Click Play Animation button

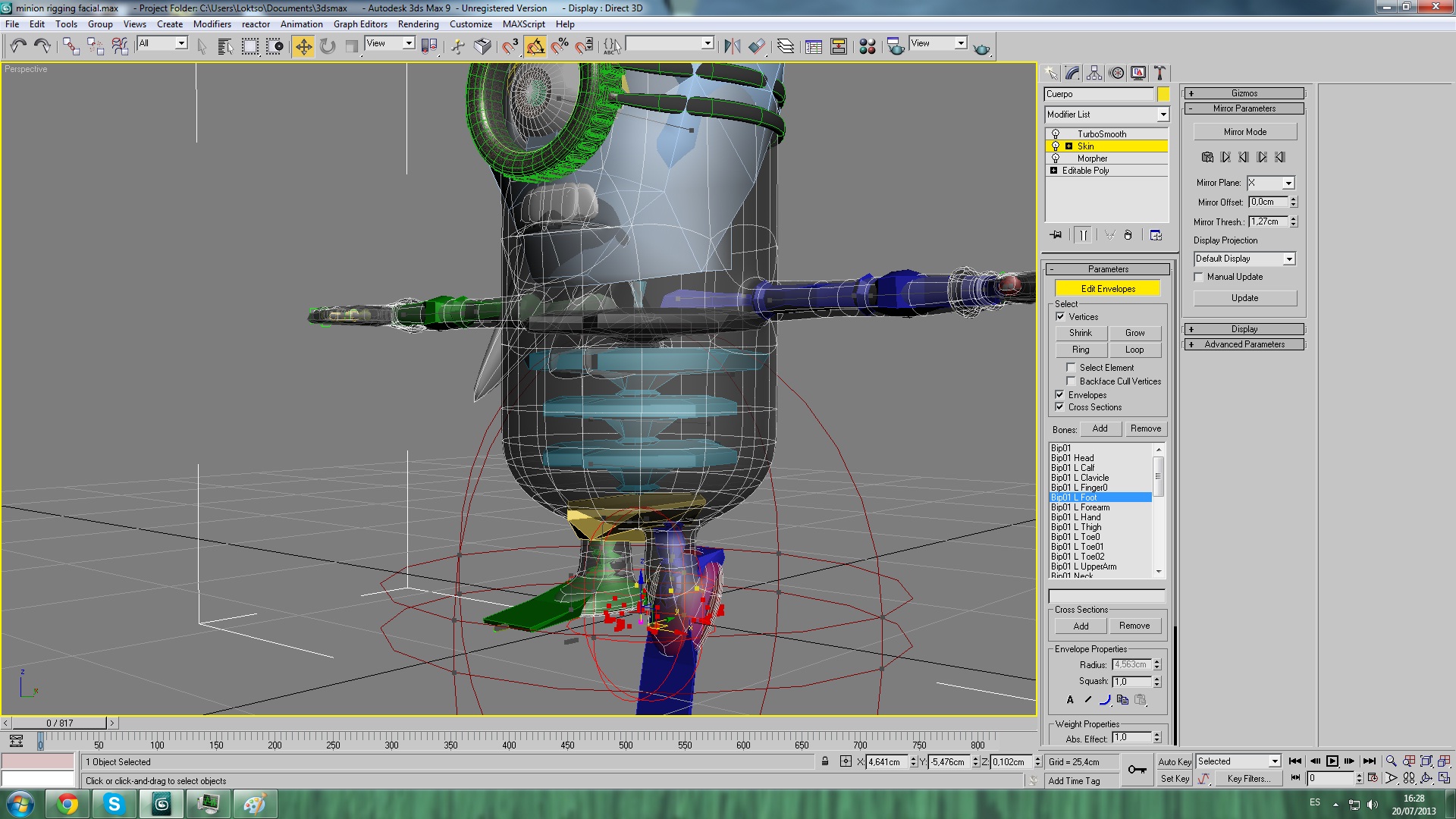point(1332,761)
